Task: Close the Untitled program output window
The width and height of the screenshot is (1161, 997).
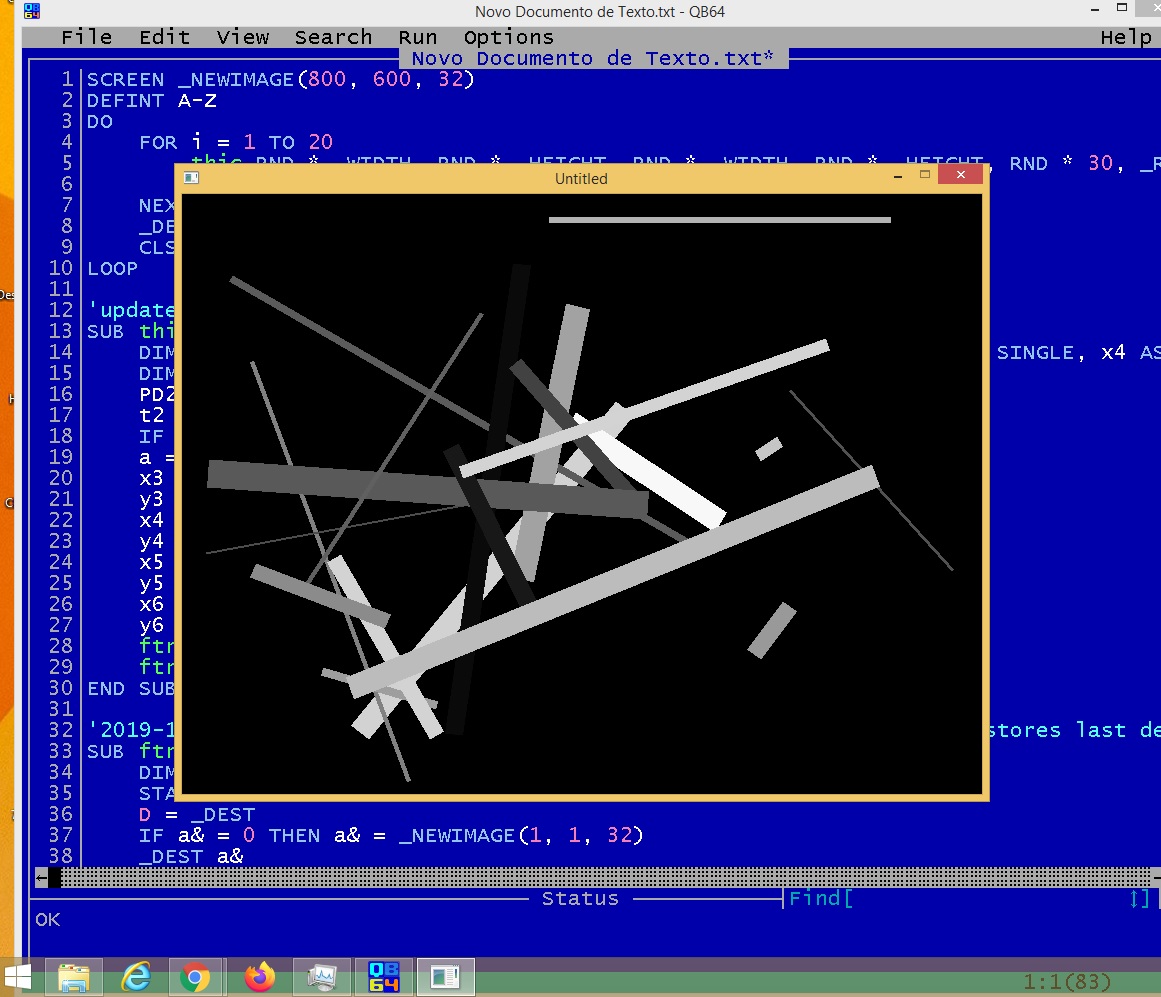Action: [x=961, y=176]
